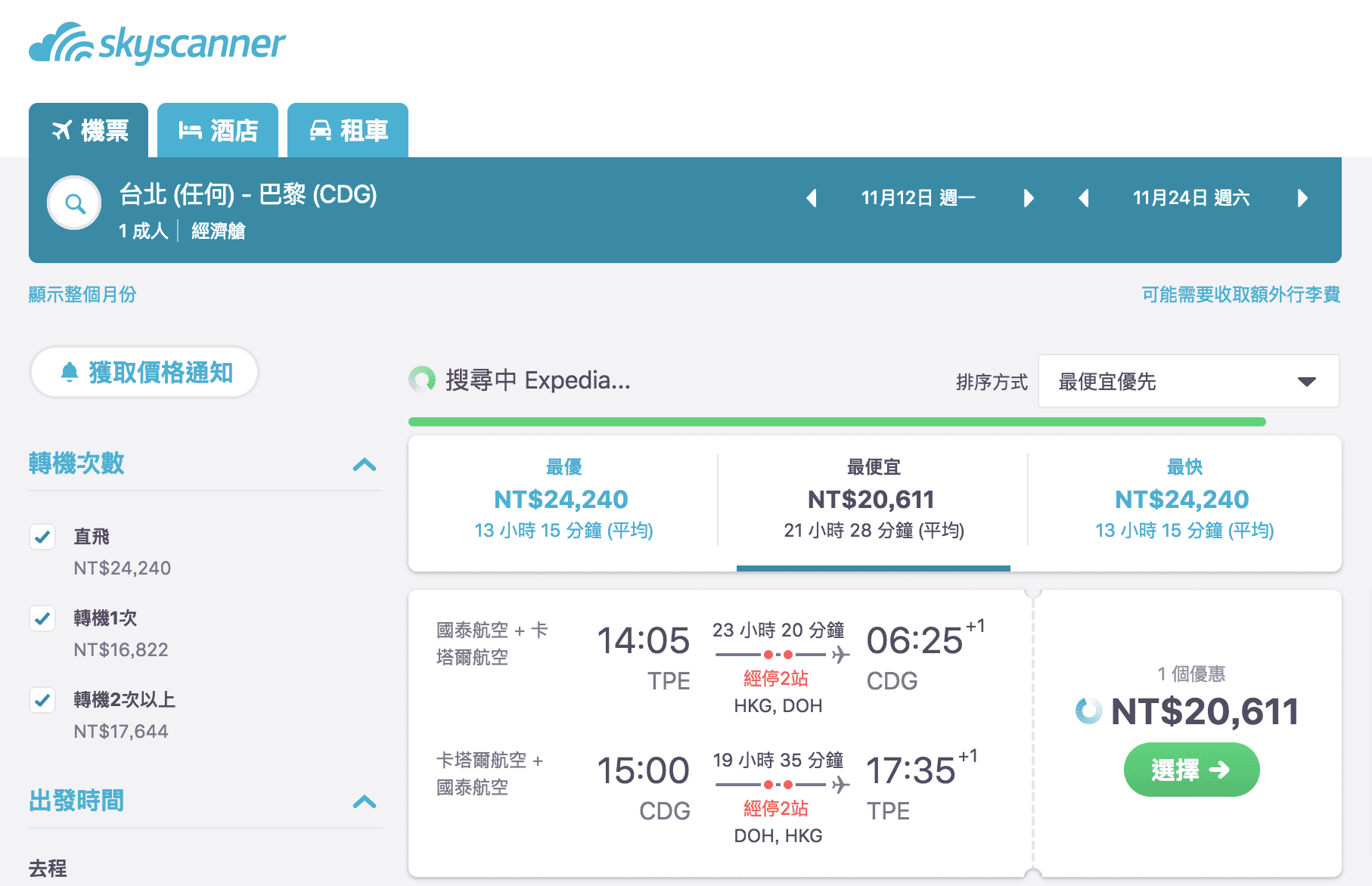Click outbound layover text HKG, DOH
This screenshot has width=1372, height=886.
pyautogui.click(x=778, y=705)
